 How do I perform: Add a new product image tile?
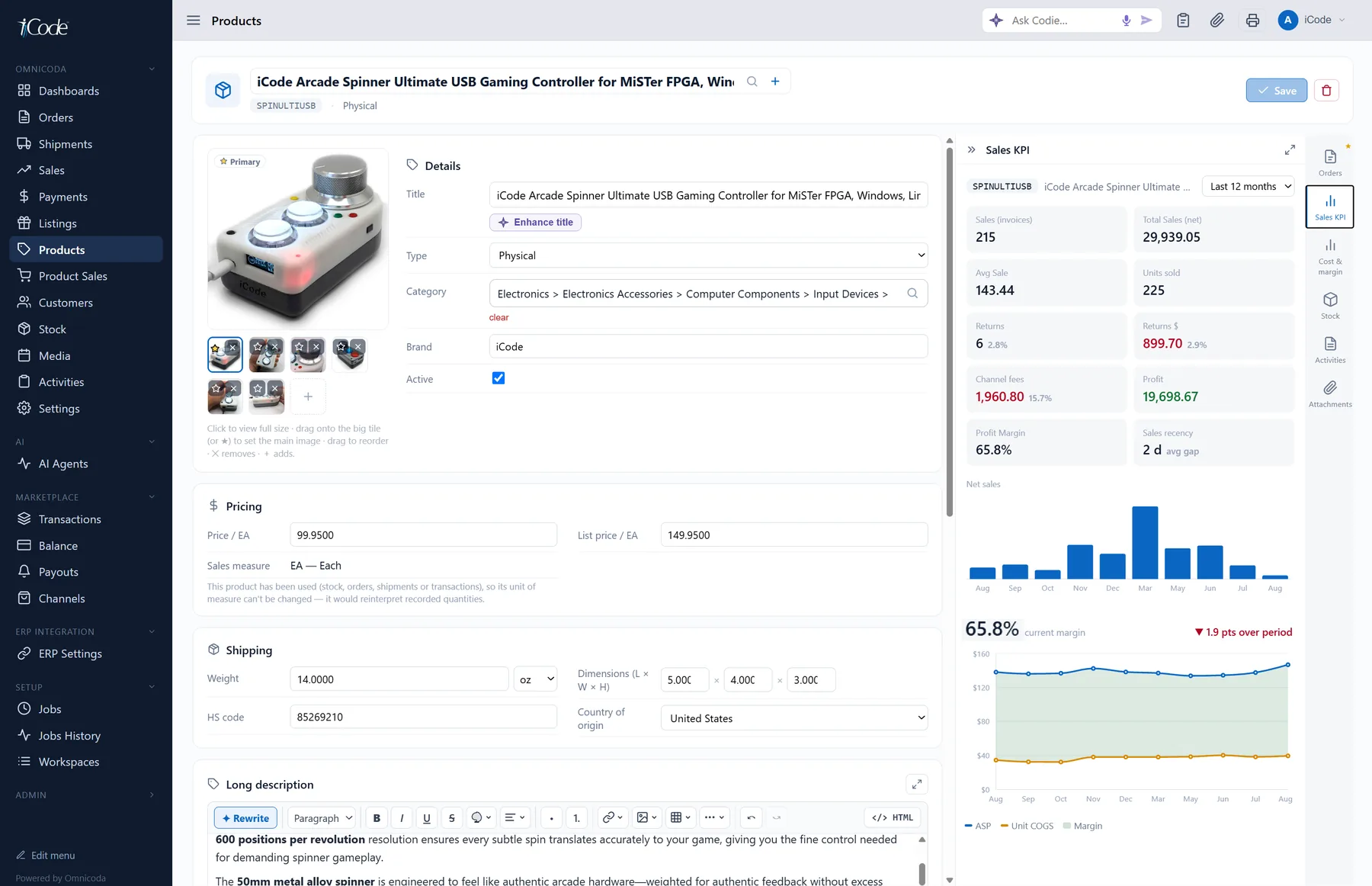pos(308,396)
